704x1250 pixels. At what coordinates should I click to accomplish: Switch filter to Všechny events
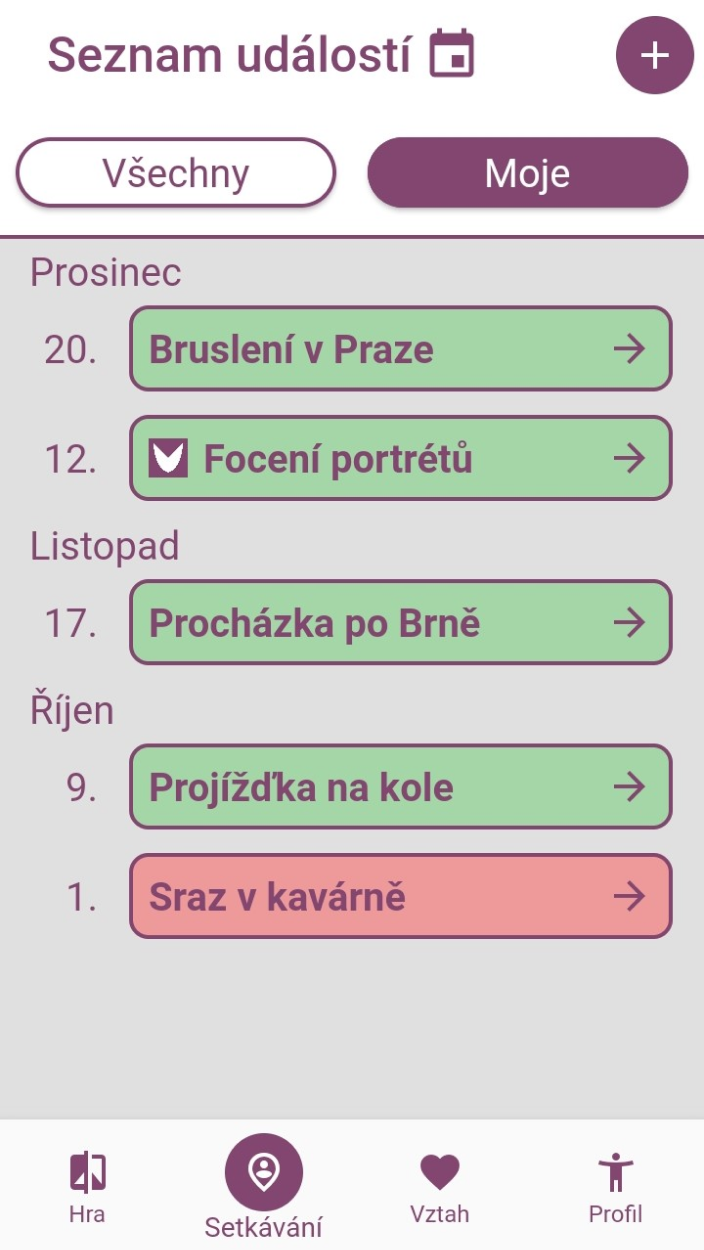pyautogui.click(x=175, y=174)
